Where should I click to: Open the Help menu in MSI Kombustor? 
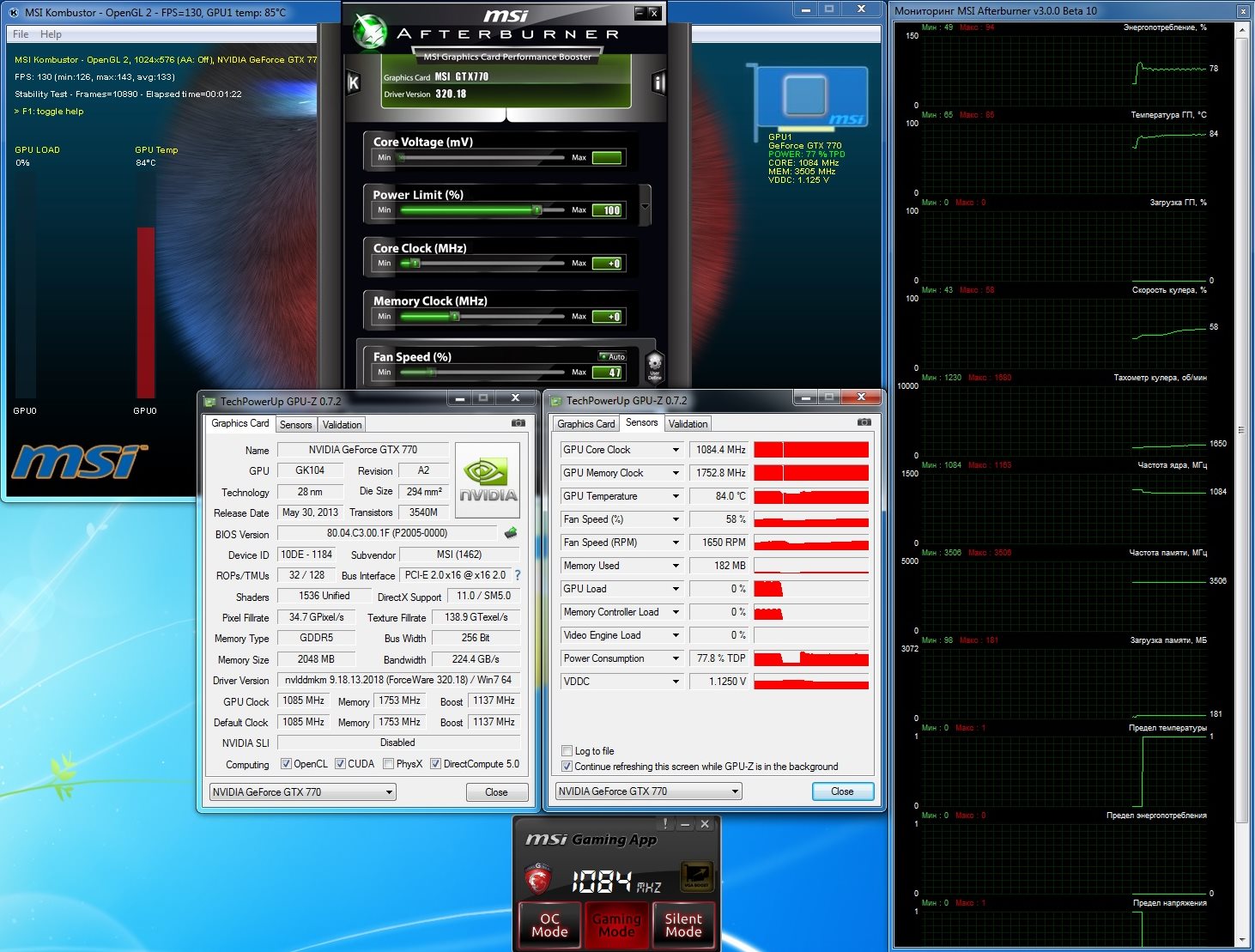[51, 34]
